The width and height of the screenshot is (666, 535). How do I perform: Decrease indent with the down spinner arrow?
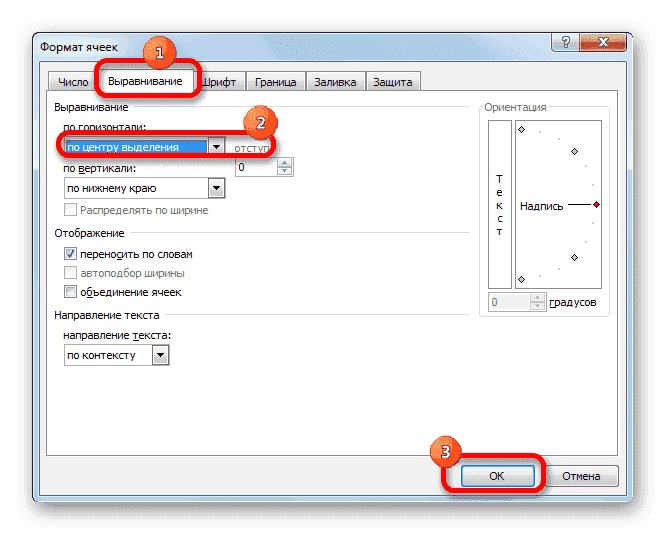(285, 172)
